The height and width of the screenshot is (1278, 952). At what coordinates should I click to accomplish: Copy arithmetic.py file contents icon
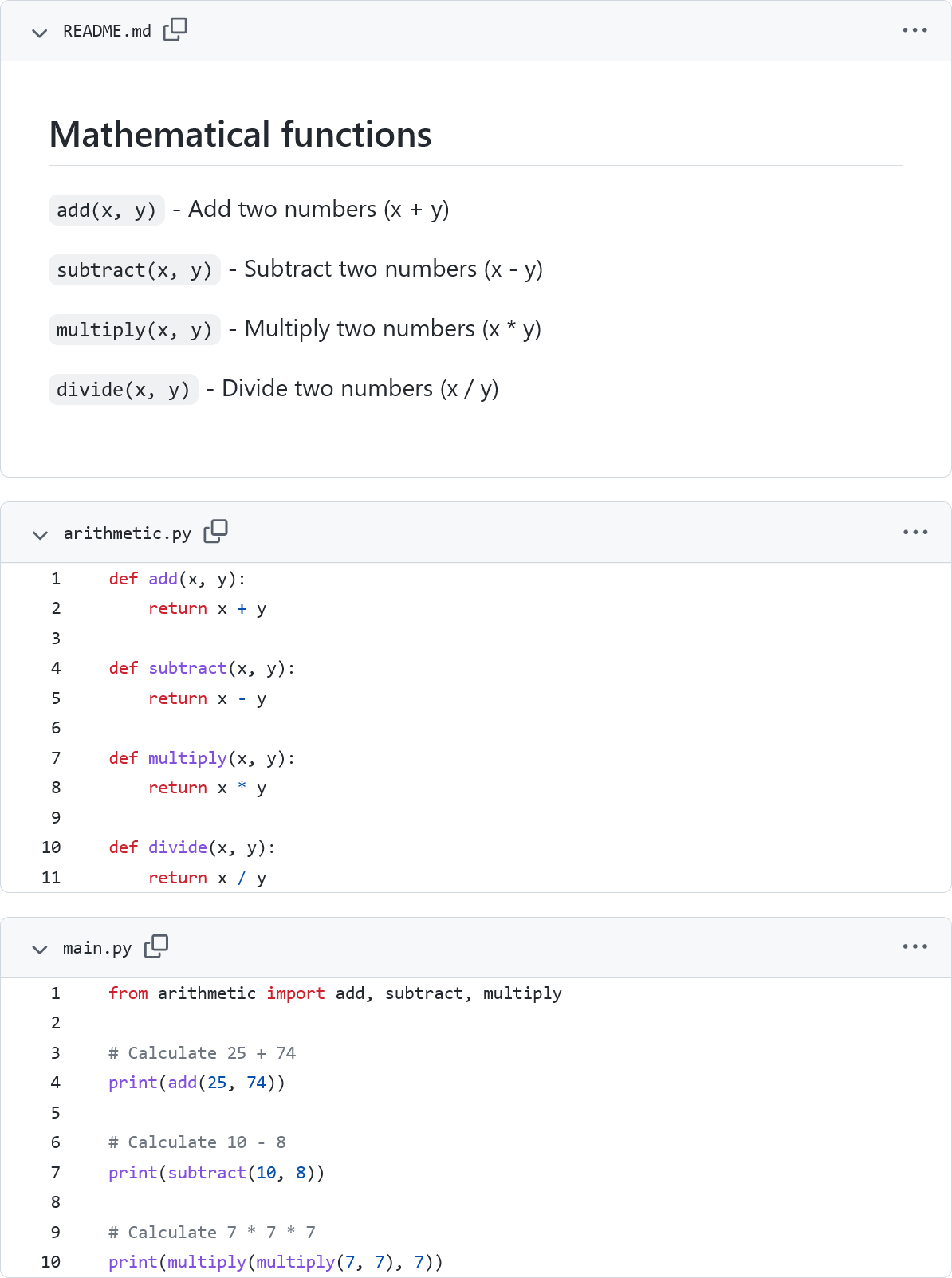pos(215,532)
